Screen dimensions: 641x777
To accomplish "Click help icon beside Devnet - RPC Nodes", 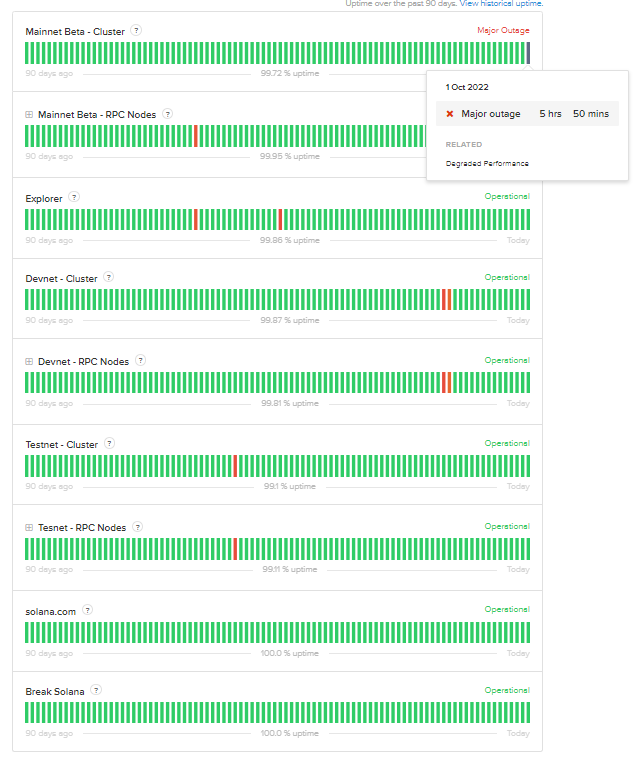I will (x=140, y=360).
